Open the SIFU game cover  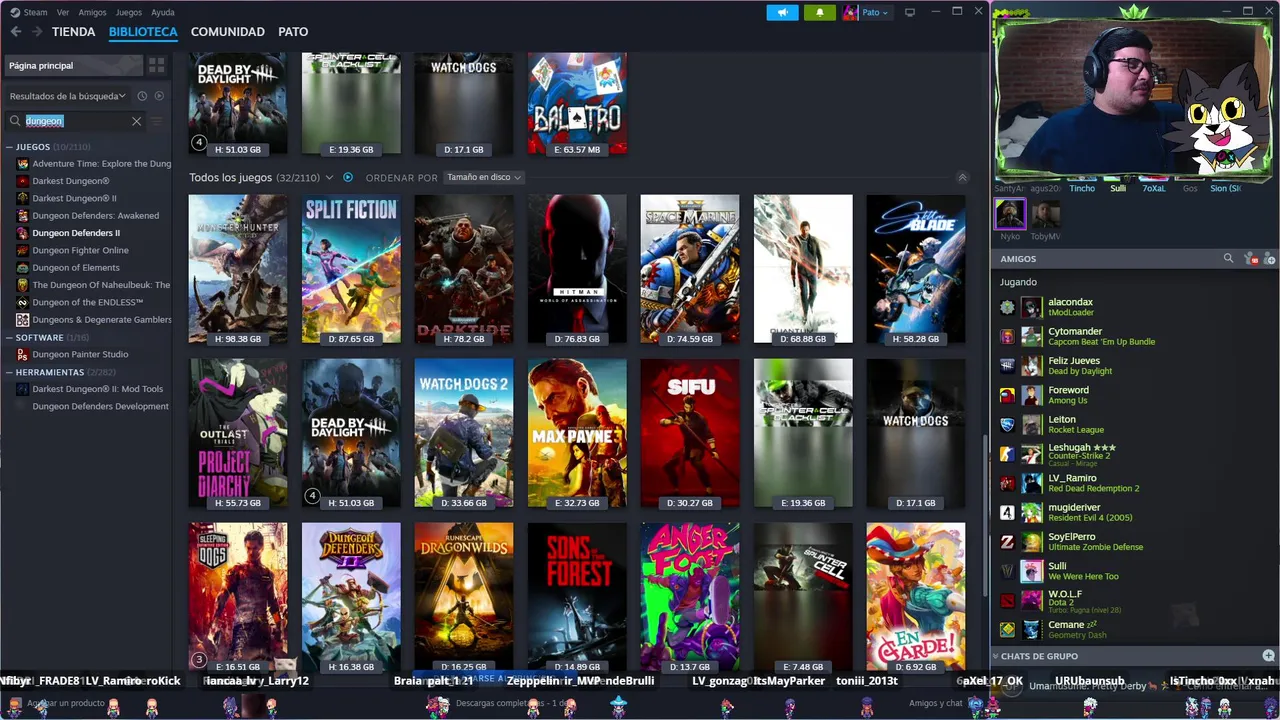(x=690, y=432)
